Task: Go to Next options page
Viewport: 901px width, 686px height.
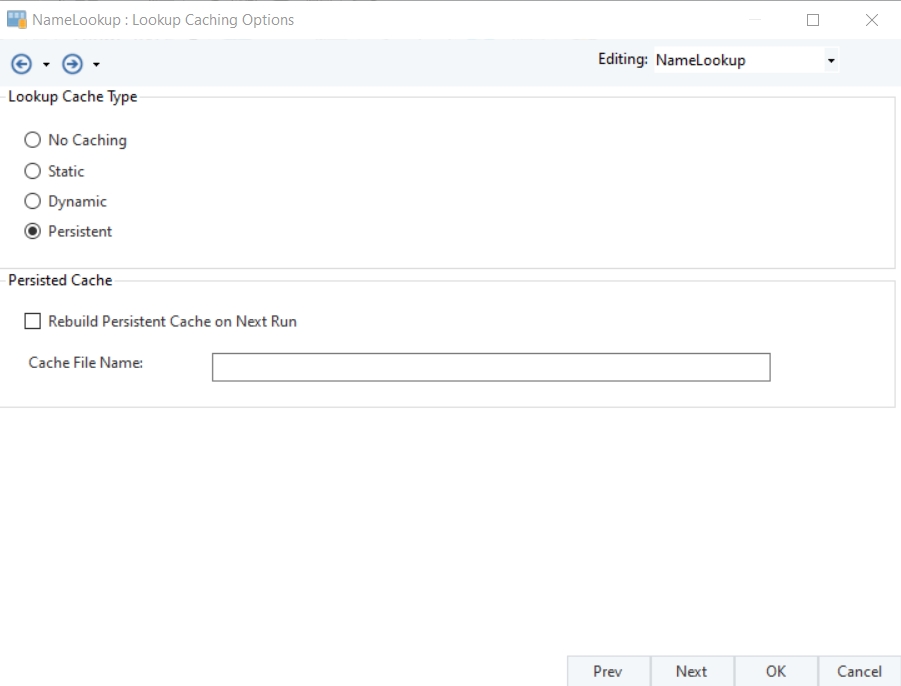Action: pos(691,671)
